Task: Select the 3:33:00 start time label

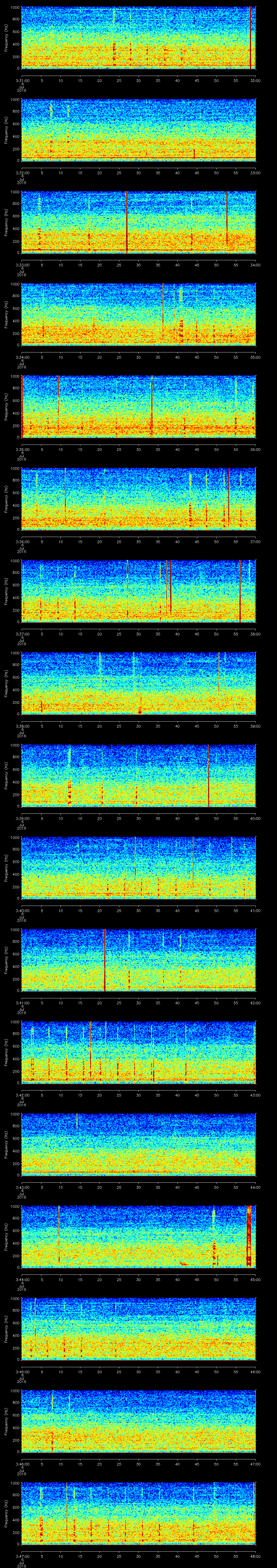Action: pyautogui.click(x=22, y=265)
